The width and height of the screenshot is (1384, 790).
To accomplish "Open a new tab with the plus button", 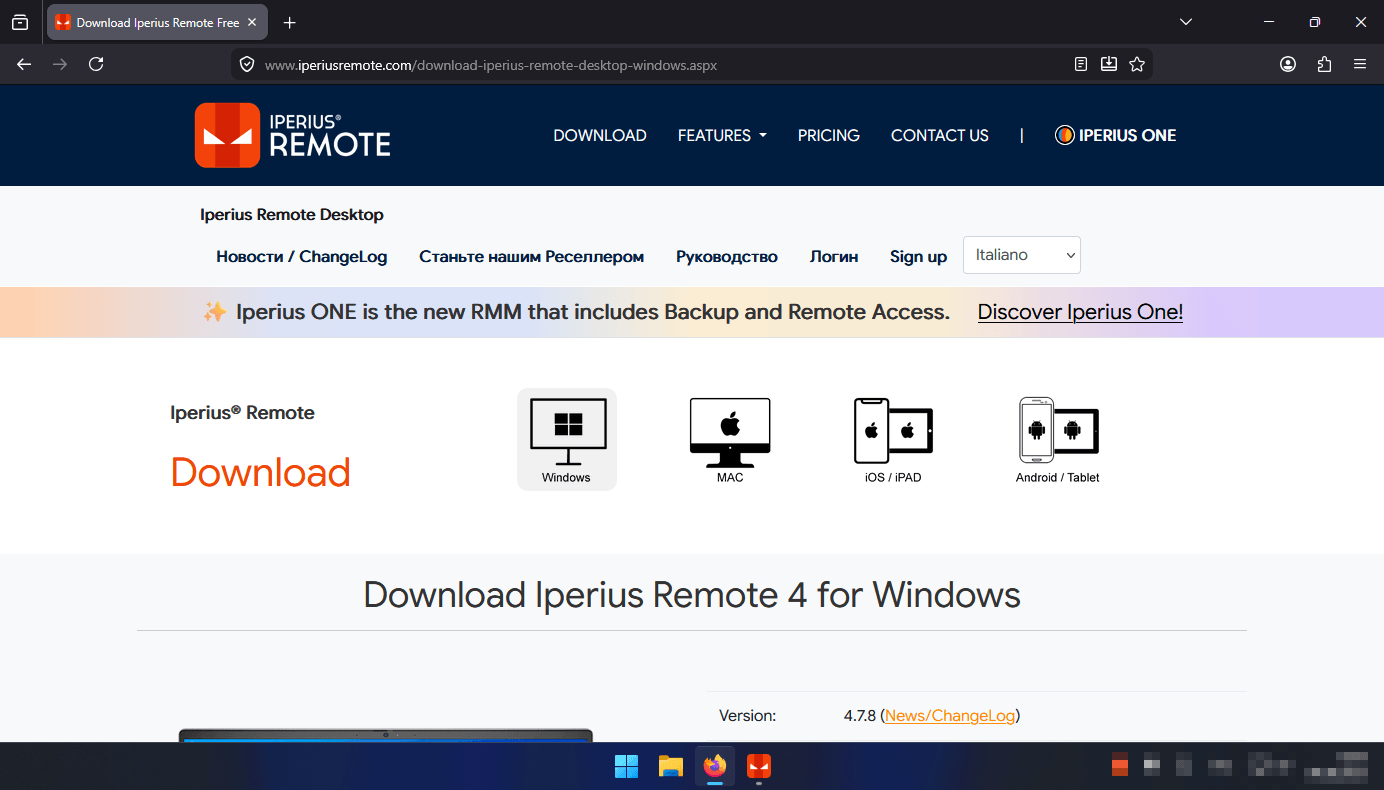I will point(290,22).
